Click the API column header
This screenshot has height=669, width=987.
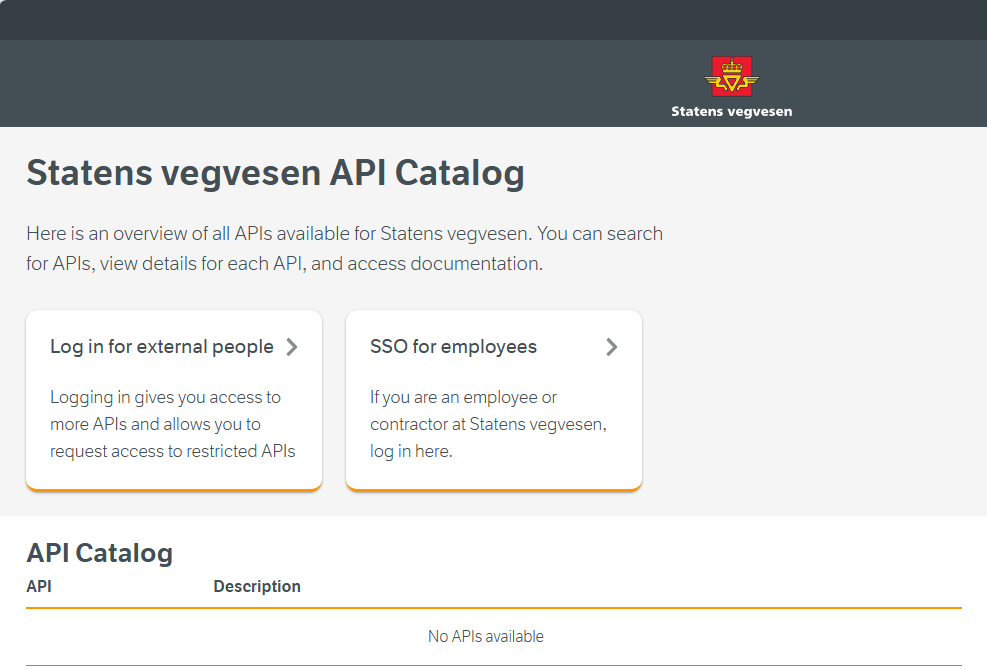click(39, 587)
